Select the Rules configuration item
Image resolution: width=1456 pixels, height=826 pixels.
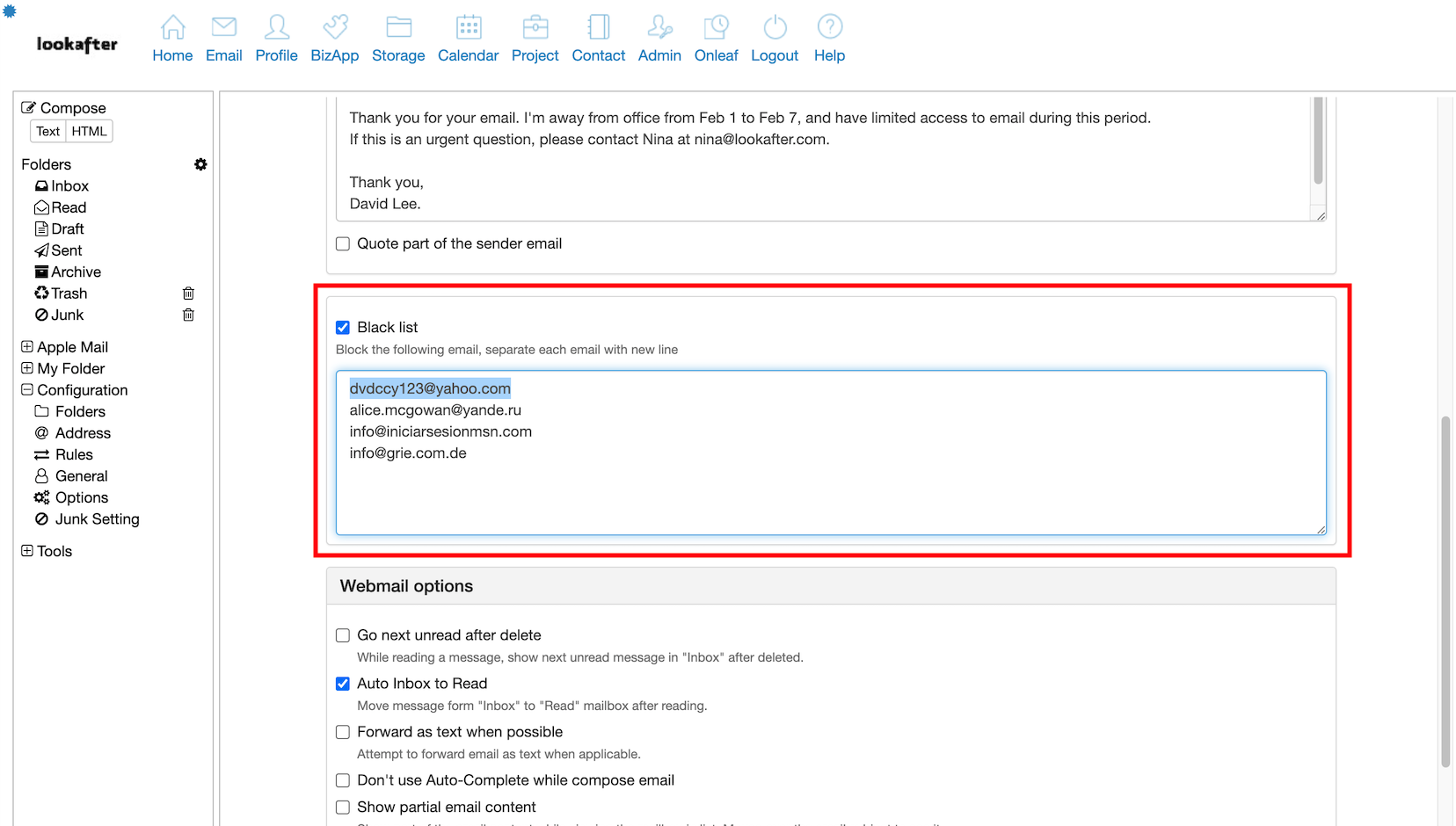point(74,454)
